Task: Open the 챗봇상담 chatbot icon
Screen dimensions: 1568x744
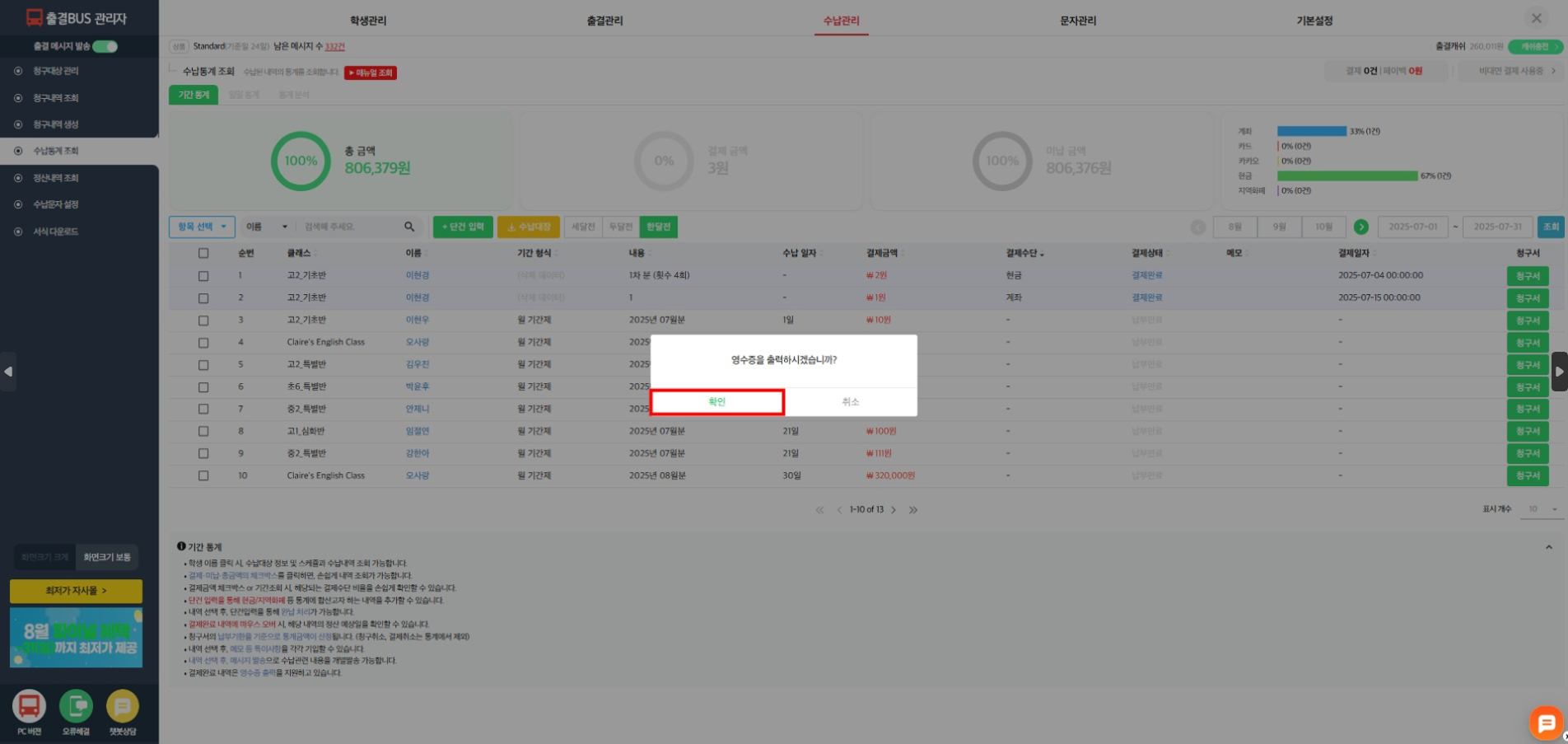Action: [x=123, y=706]
